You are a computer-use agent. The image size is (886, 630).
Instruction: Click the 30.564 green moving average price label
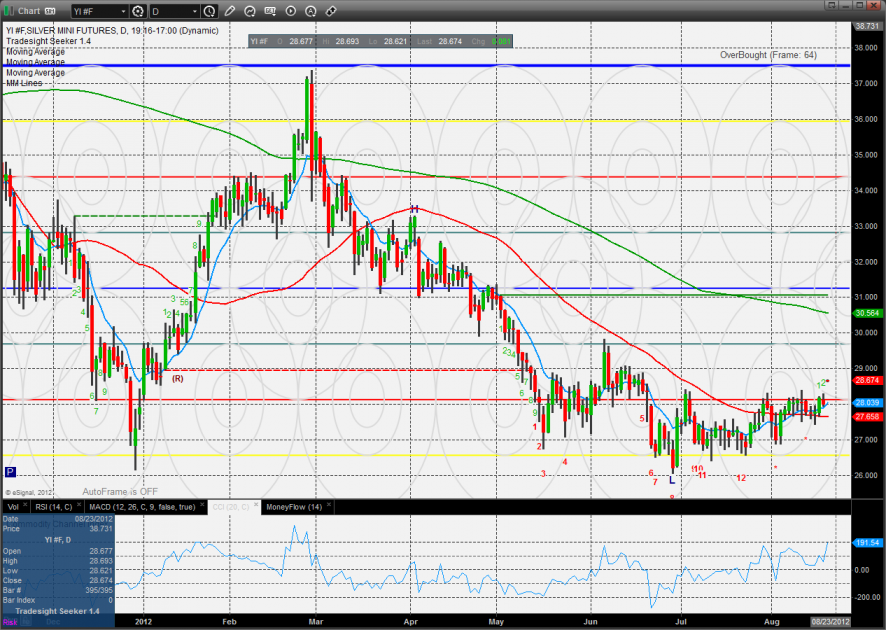(865, 313)
